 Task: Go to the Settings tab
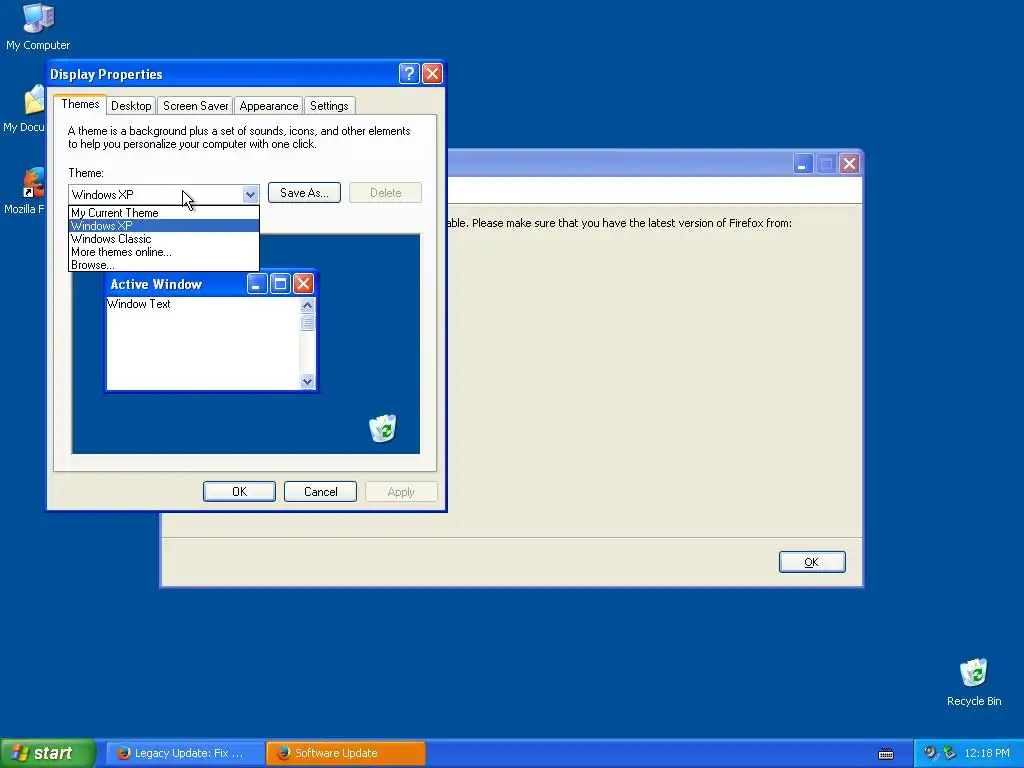coord(329,106)
